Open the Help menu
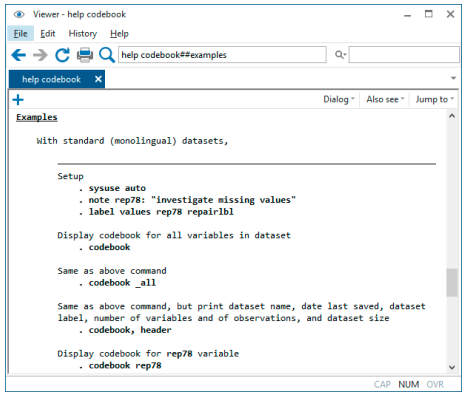 [119, 34]
